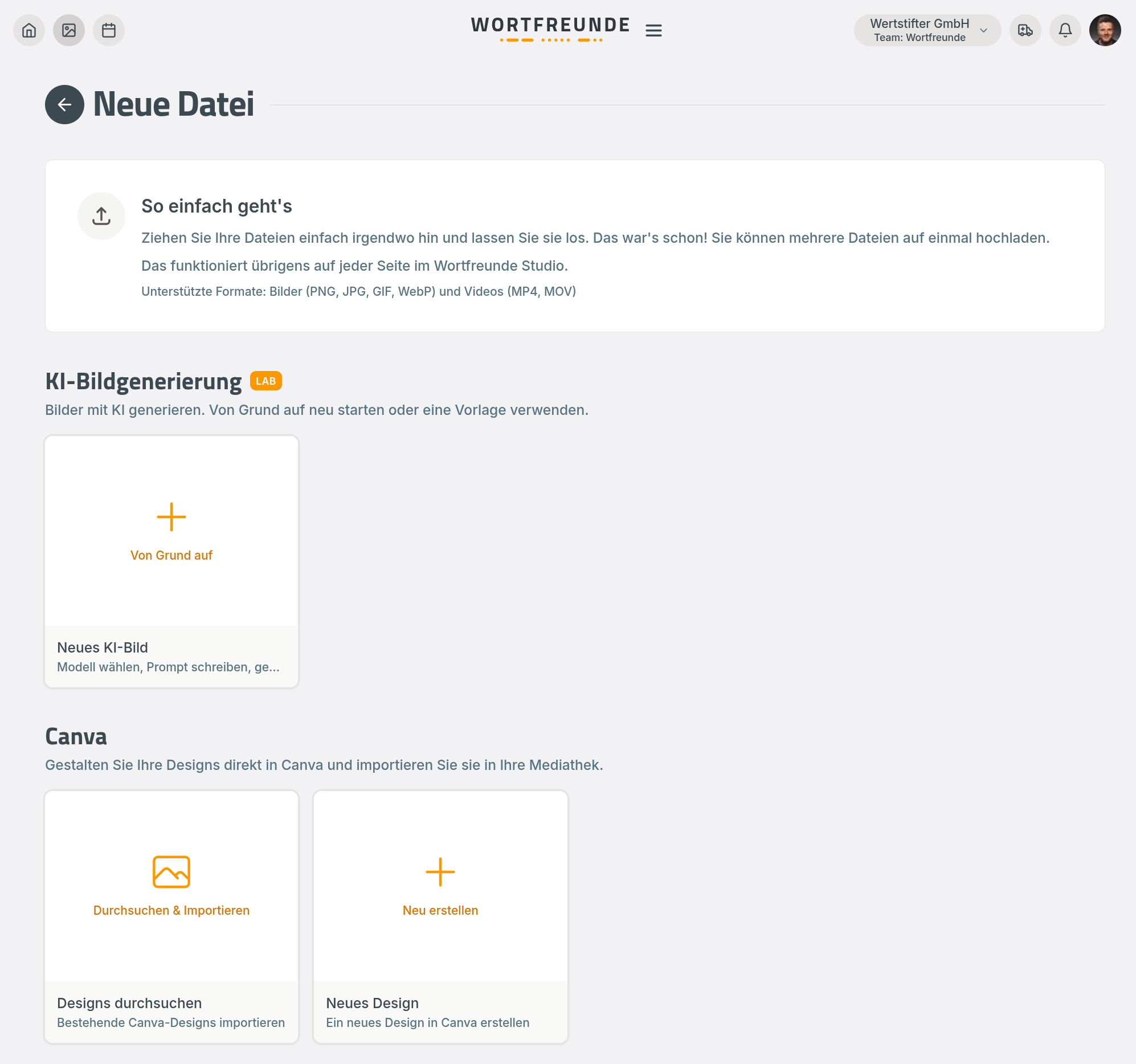Viewport: 1136px width, 1064px height.
Task: Open the media library image icon
Action: 69,30
